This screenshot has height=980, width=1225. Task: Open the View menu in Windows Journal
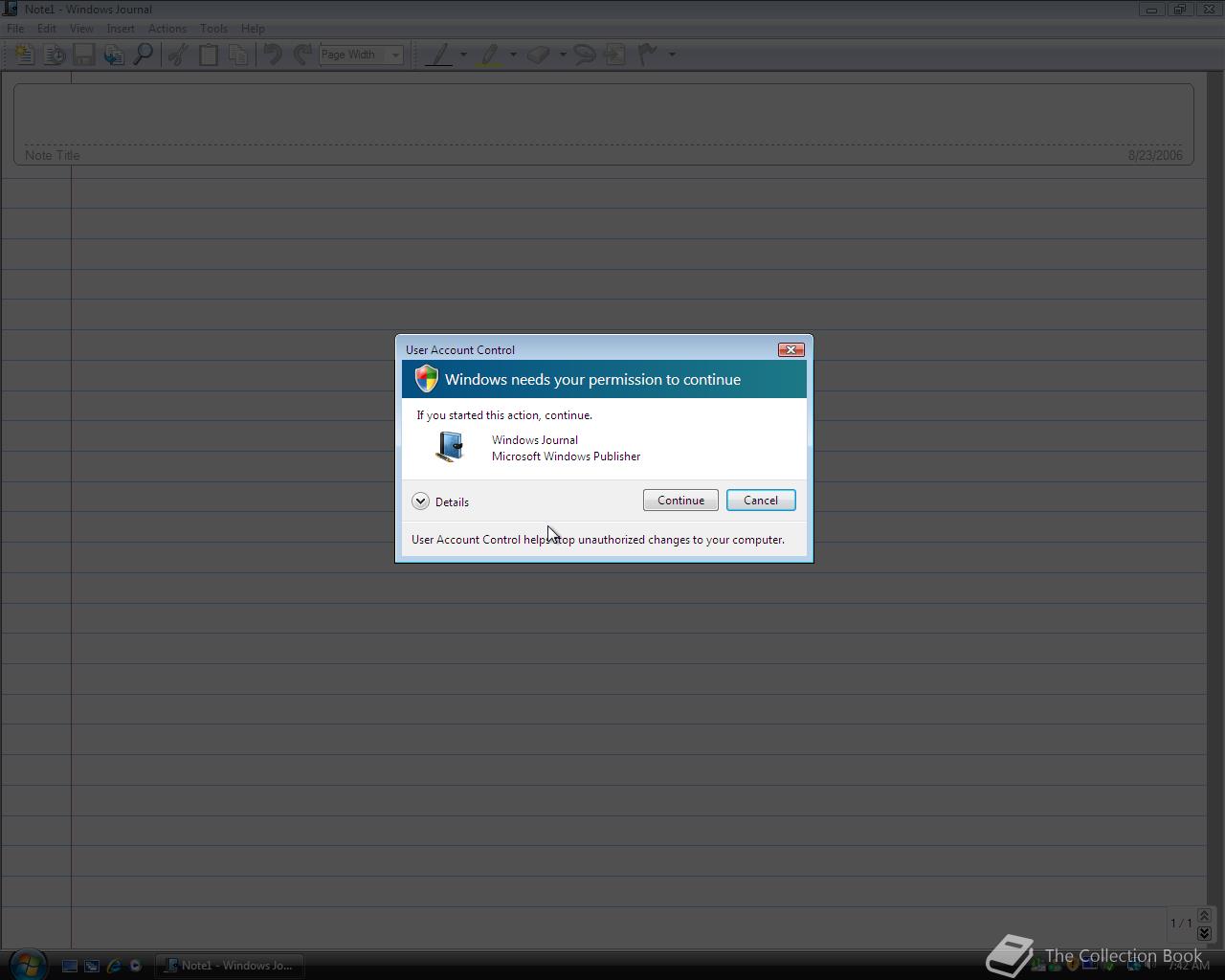click(81, 29)
